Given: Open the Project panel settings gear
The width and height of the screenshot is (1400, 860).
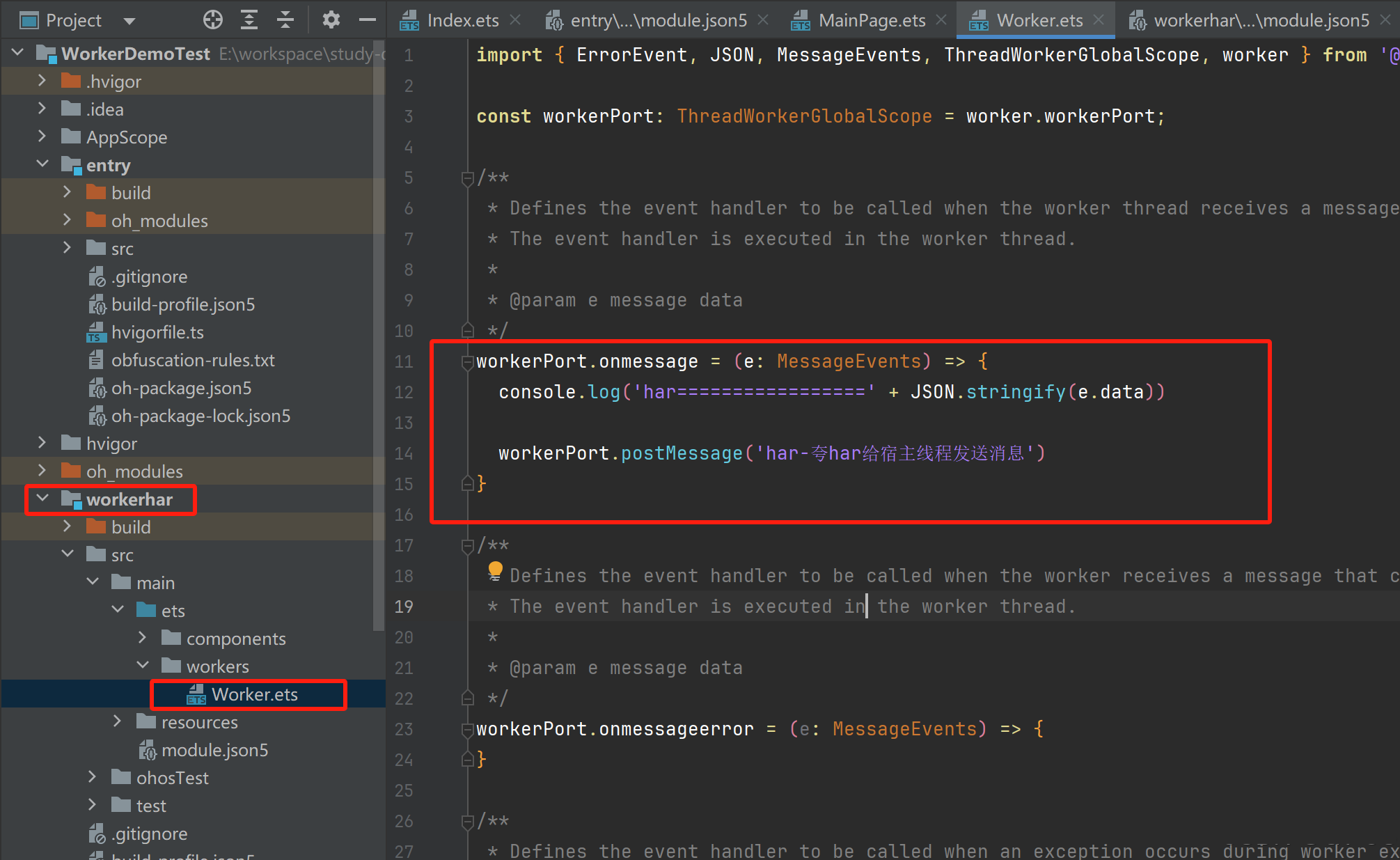Looking at the screenshot, I should [x=331, y=20].
